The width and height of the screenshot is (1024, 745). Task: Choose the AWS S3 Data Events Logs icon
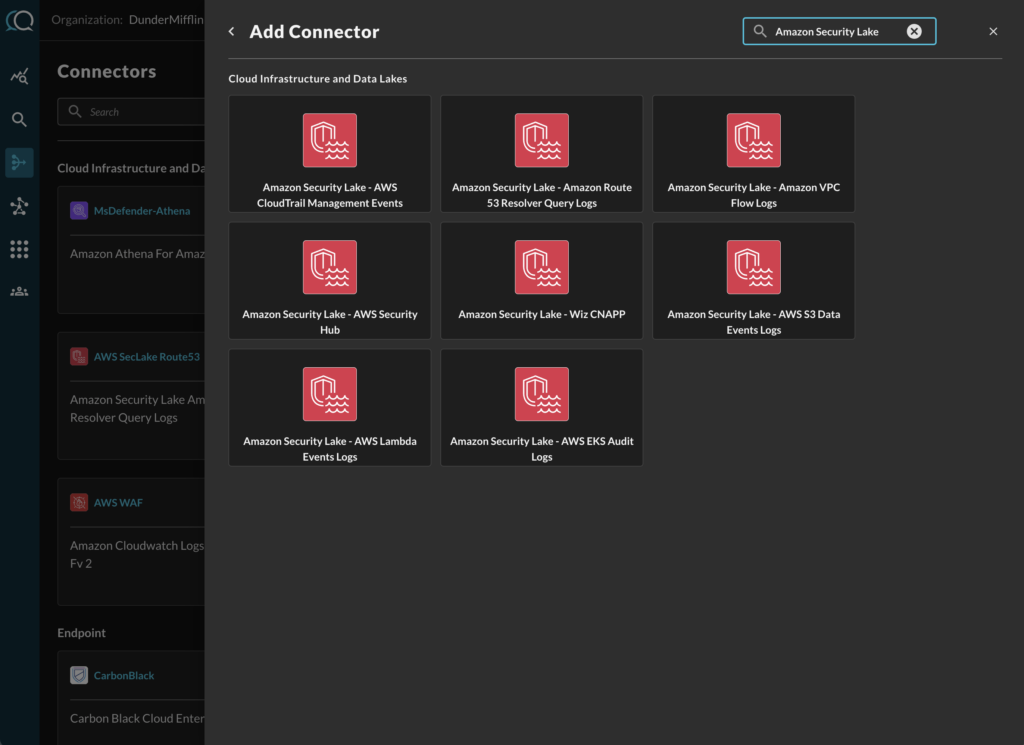(x=753, y=267)
